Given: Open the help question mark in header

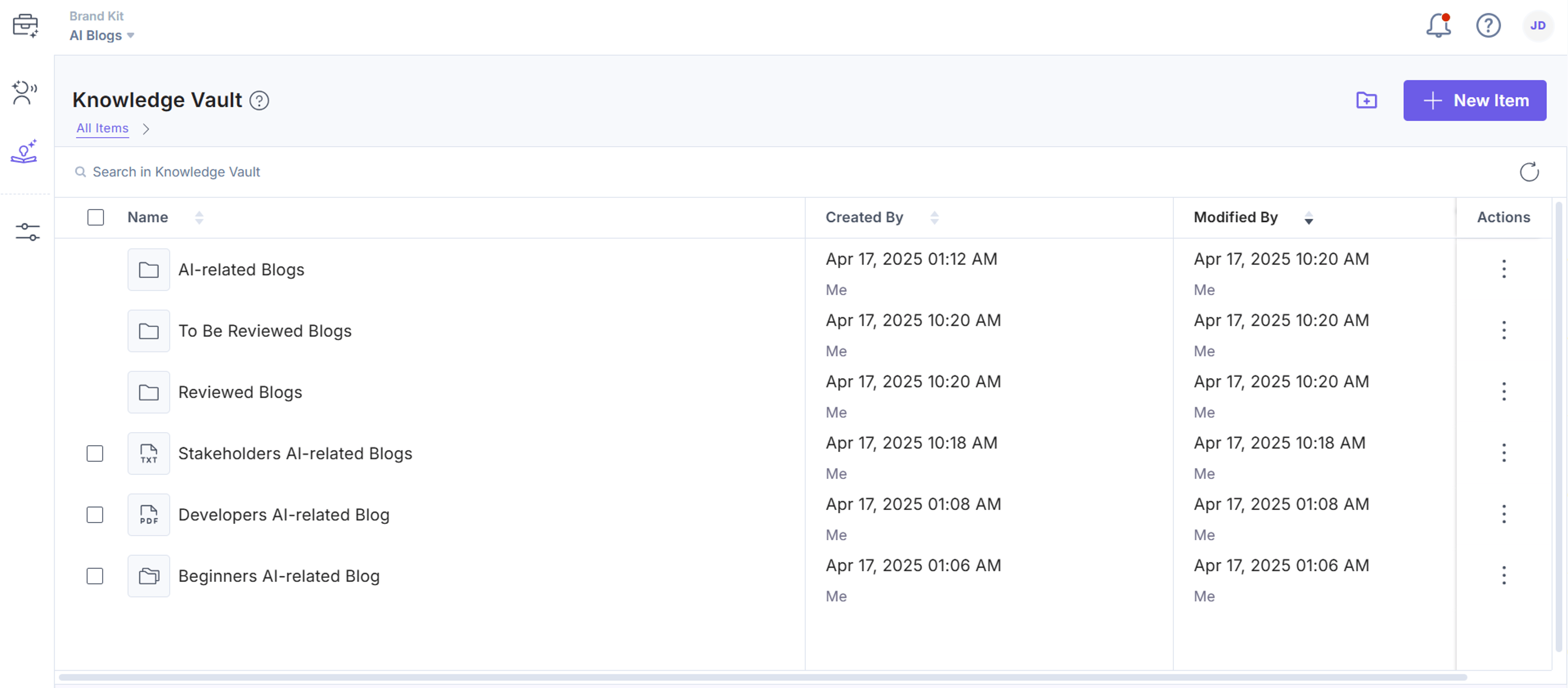Looking at the screenshot, I should tap(1488, 26).
